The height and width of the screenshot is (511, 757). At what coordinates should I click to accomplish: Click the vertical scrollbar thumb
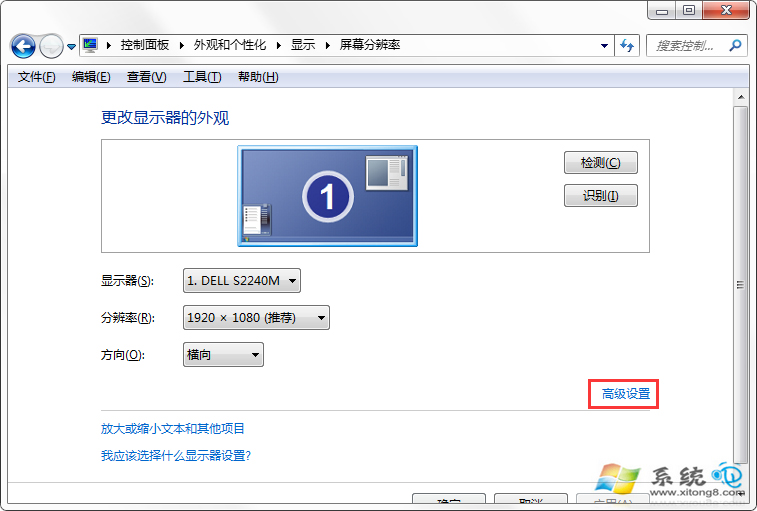pyautogui.click(x=741, y=284)
